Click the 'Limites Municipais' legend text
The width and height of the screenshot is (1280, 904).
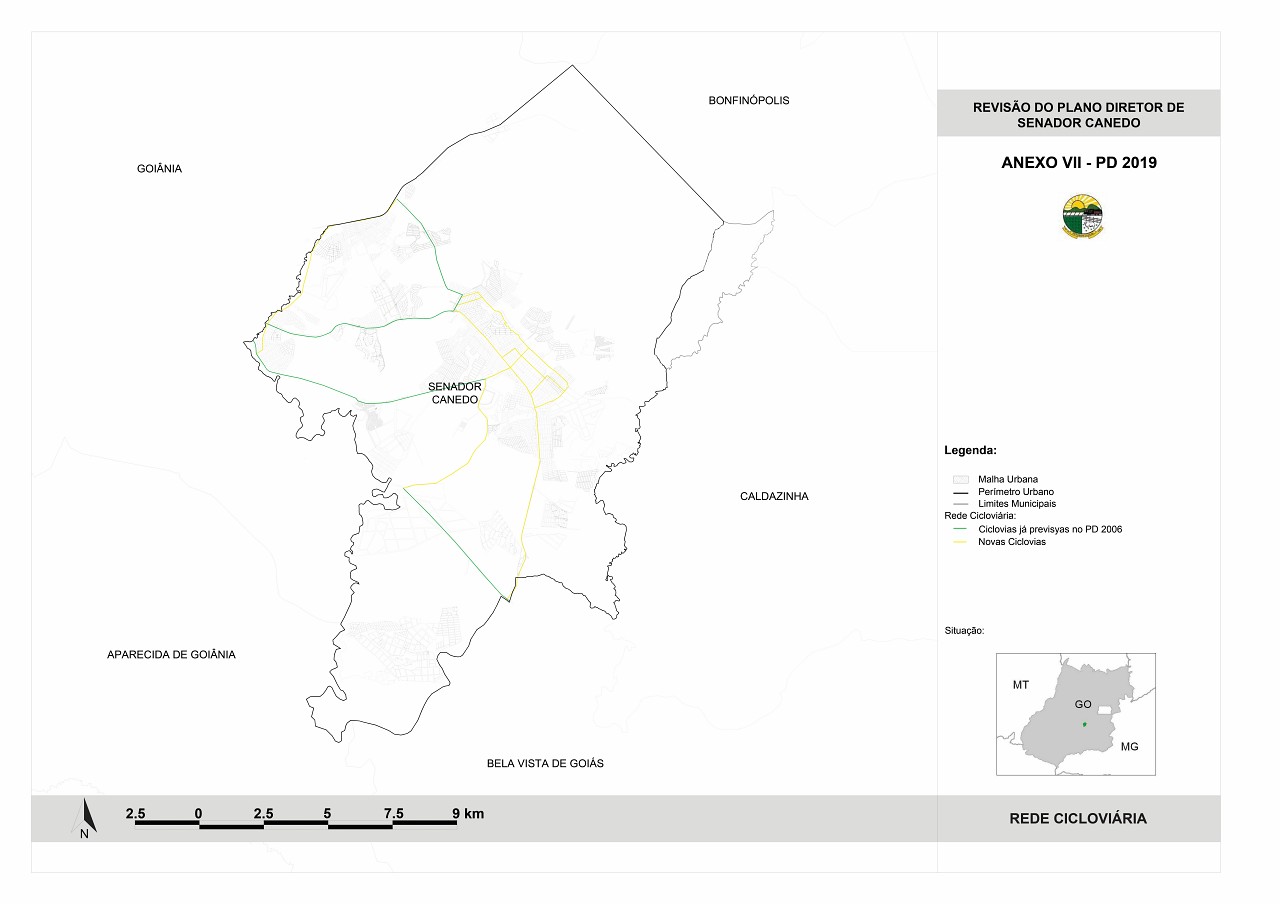pyautogui.click(x=1017, y=504)
